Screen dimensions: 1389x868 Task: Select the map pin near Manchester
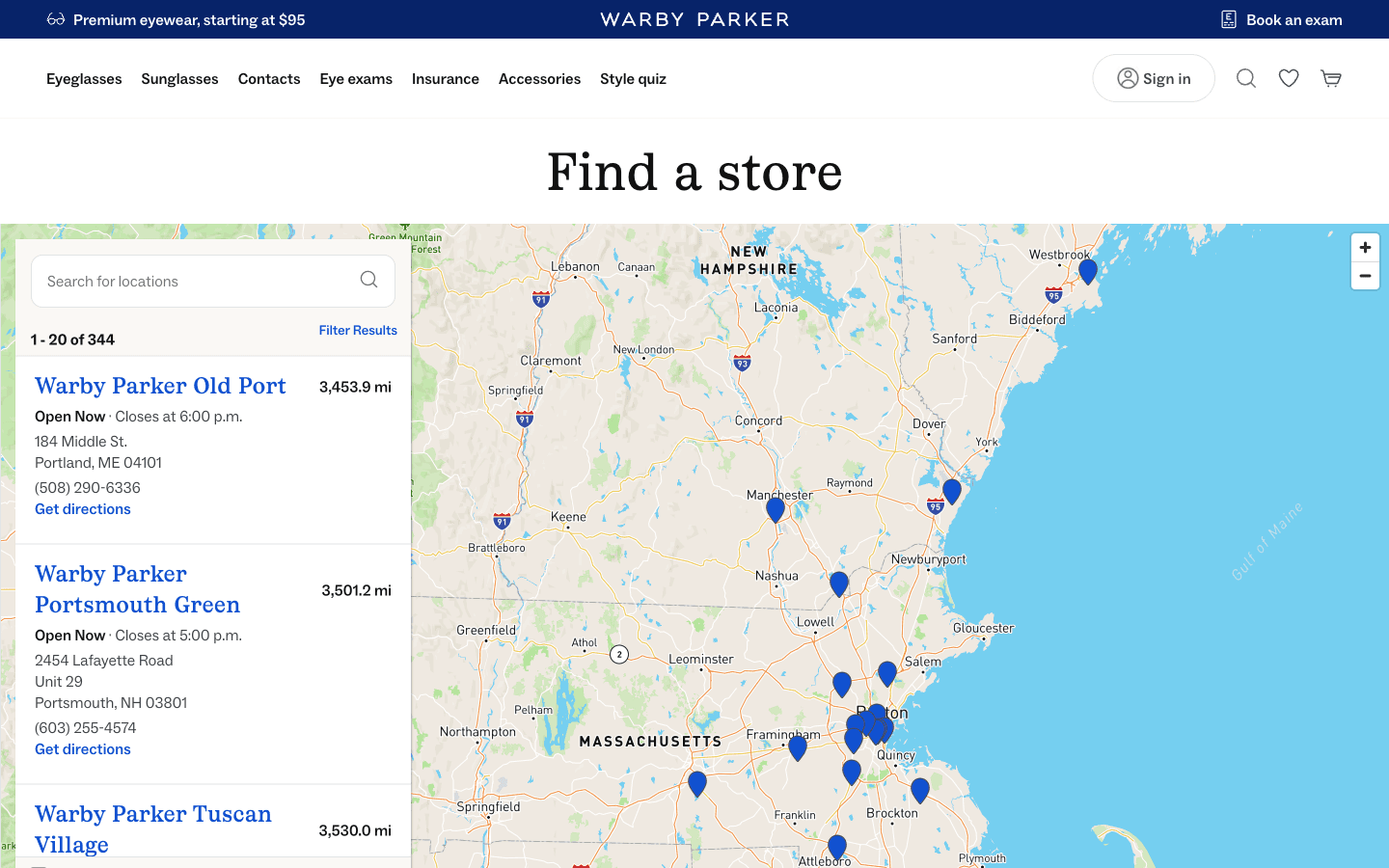[775, 508]
